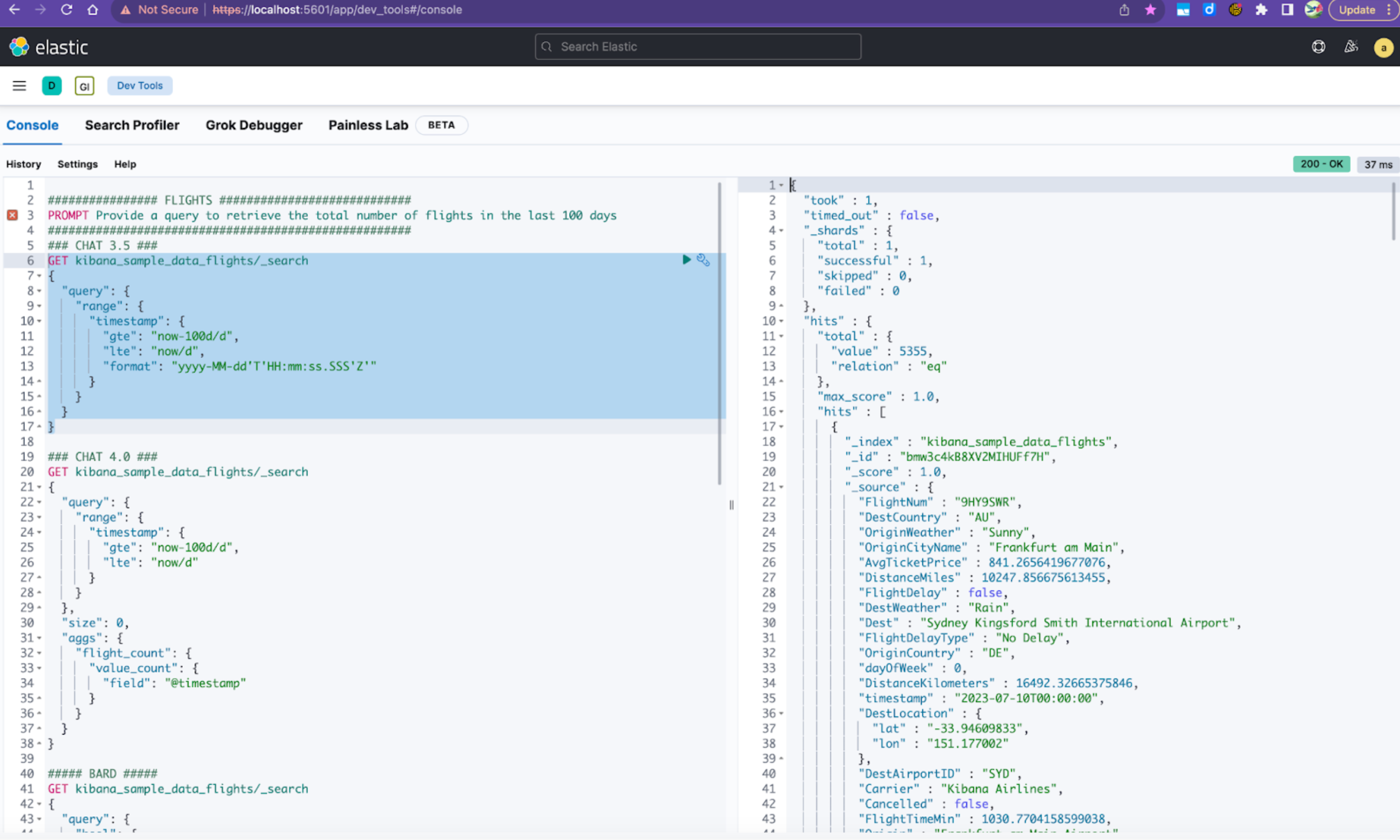Viewport: 1400px width, 840px height.
Task: Click the "format" value on editor line 13
Action: pos(274,366)
